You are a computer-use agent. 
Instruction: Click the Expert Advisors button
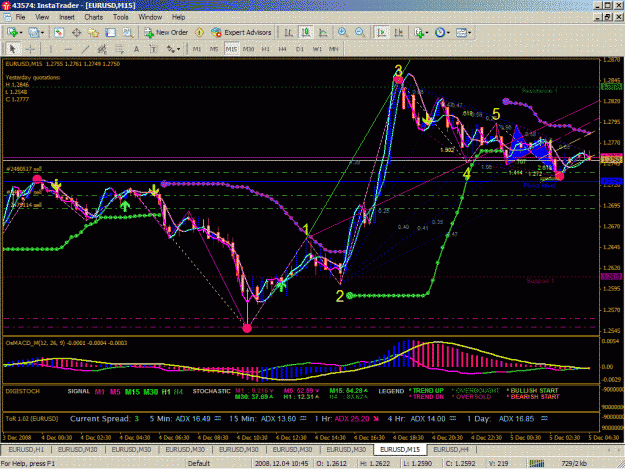(242, 33)
